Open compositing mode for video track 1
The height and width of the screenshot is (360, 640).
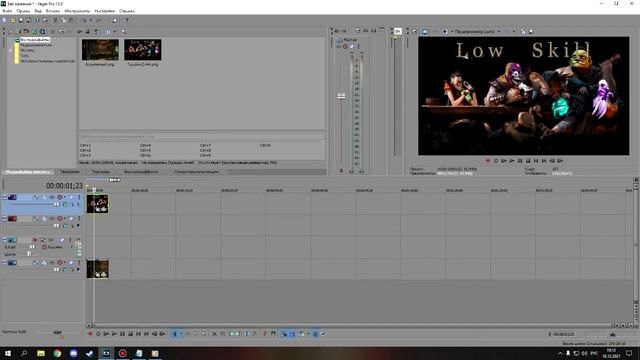65,204
